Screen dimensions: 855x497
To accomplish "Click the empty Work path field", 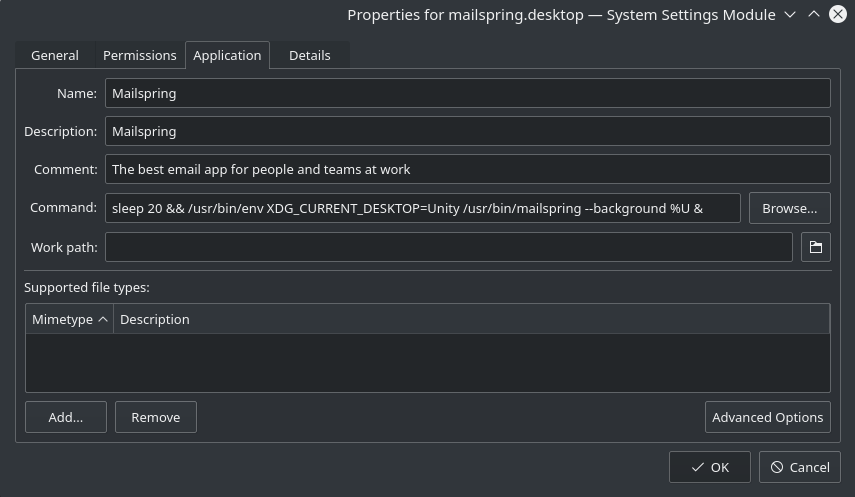I will tap(448, 247).
